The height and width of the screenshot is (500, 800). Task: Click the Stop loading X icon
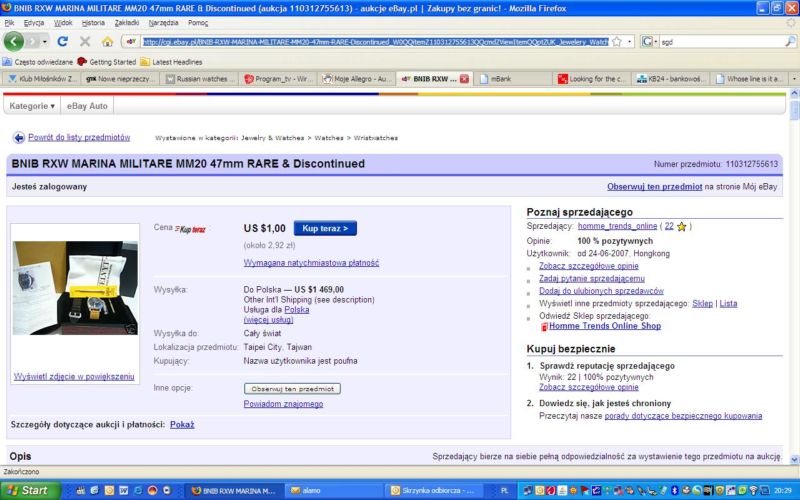[x=85, y=41]
